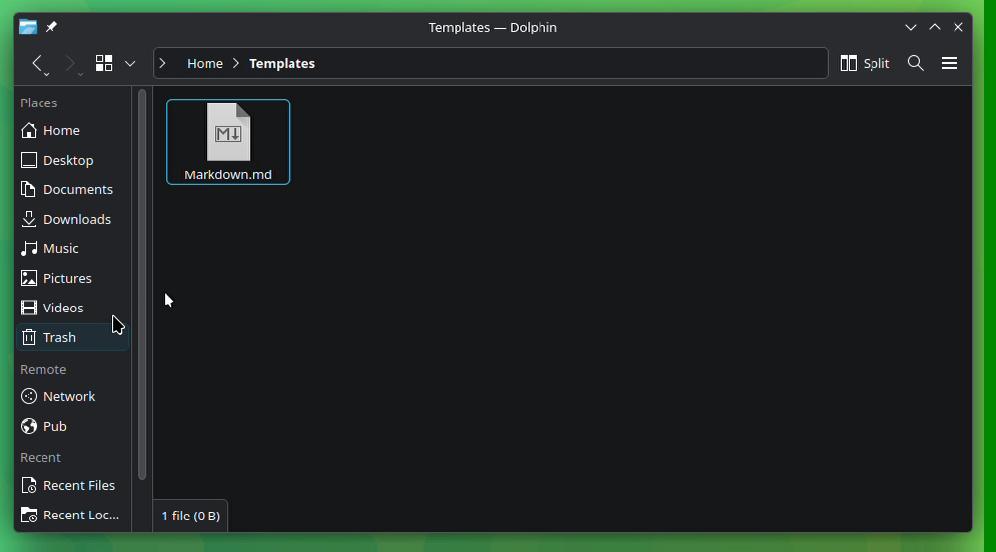
Task: Select the Markdown.md file
Action: pyautogui.click(x=228, y=142)
